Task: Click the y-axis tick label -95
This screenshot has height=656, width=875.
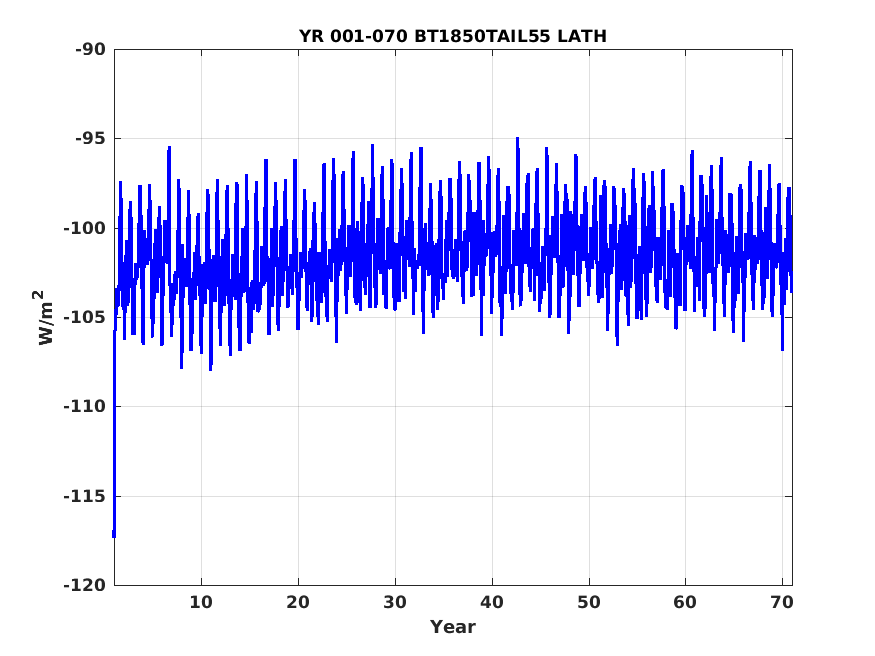Action: [x=90, y=138]
